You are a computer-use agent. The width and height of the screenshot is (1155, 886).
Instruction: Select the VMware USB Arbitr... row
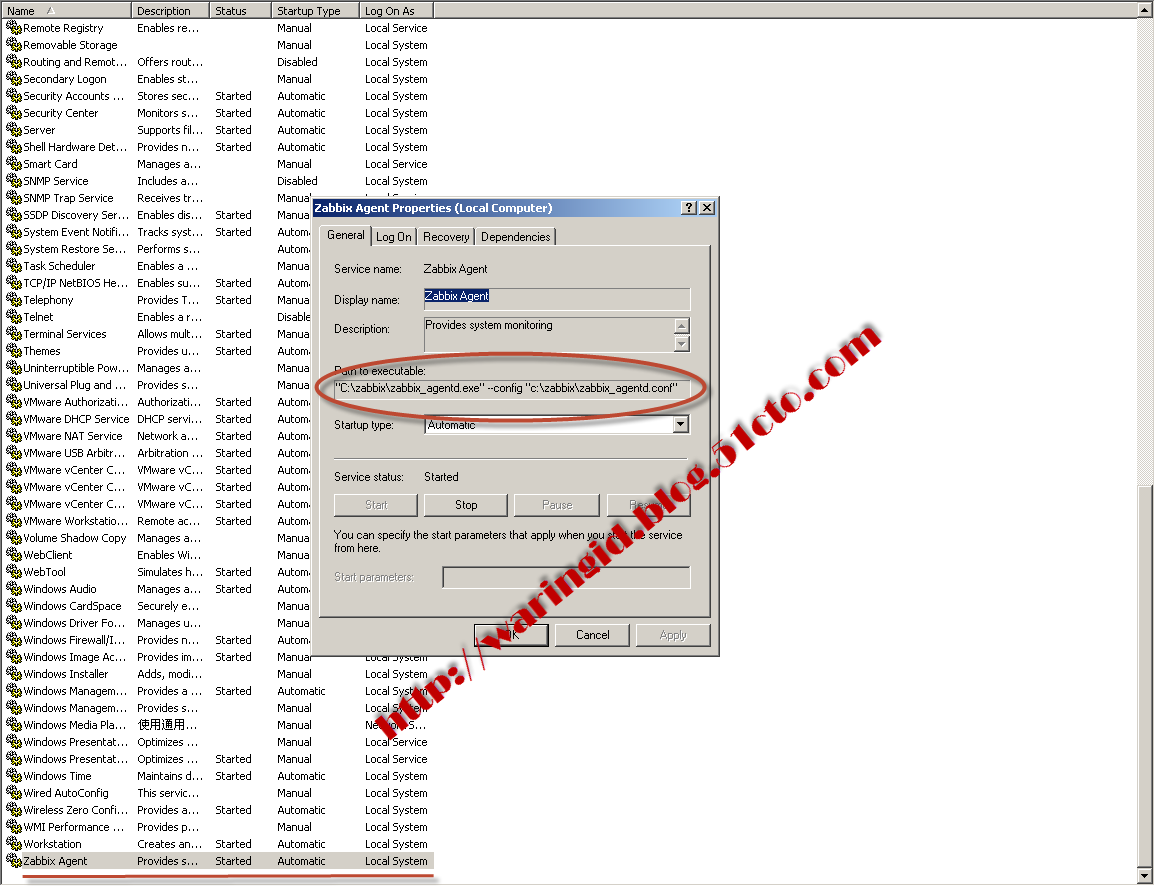coord(158,453)
